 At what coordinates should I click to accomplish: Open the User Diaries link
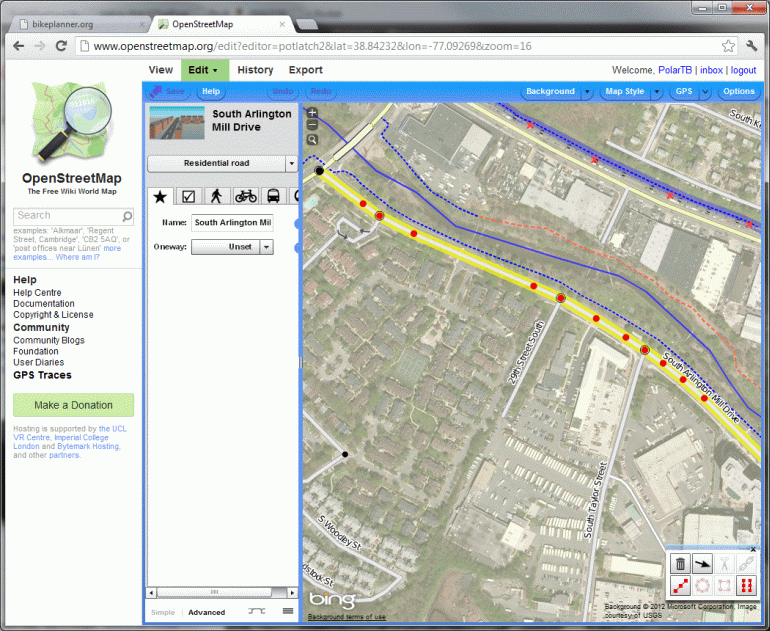(x=38, y=362)
